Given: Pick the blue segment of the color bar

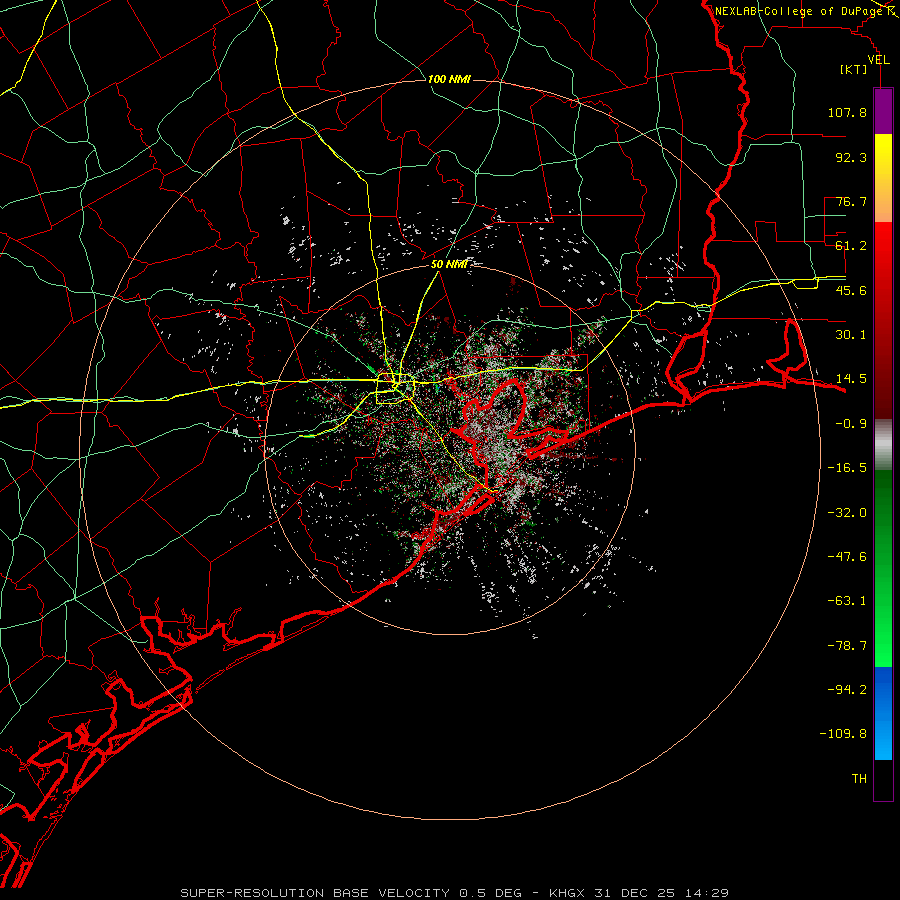Looking at the screenshot, I should coord(883,713).
